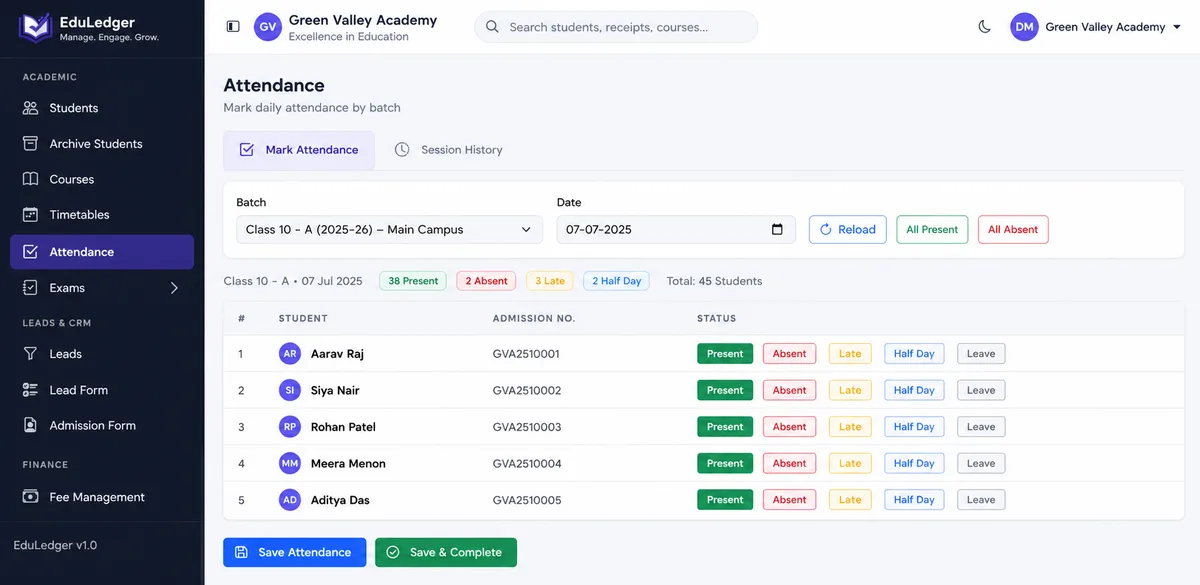Screen dimensions: 1200x585
Task: Click the 3 Late badge
Action: (550, 281)
